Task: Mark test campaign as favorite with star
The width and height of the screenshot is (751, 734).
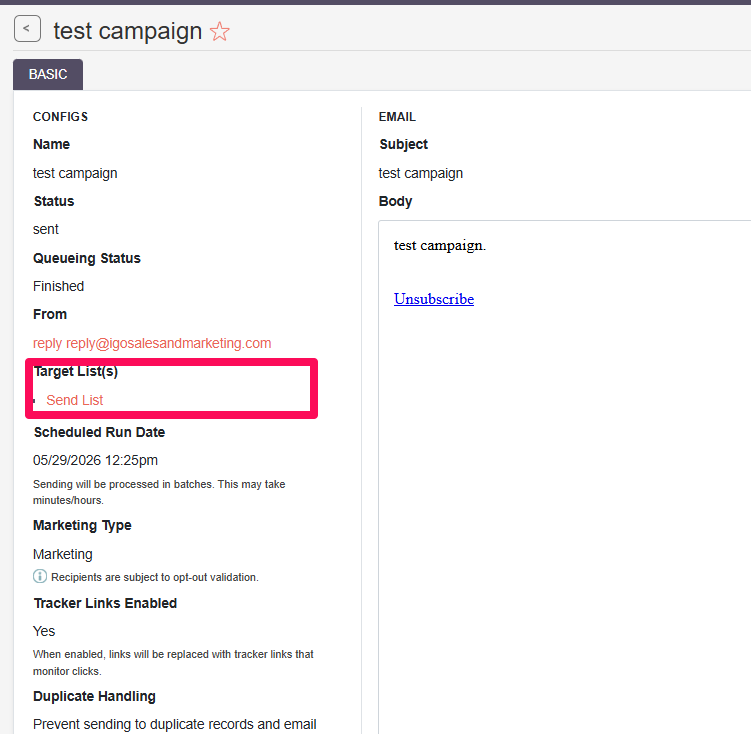Action: click(220, 32)
